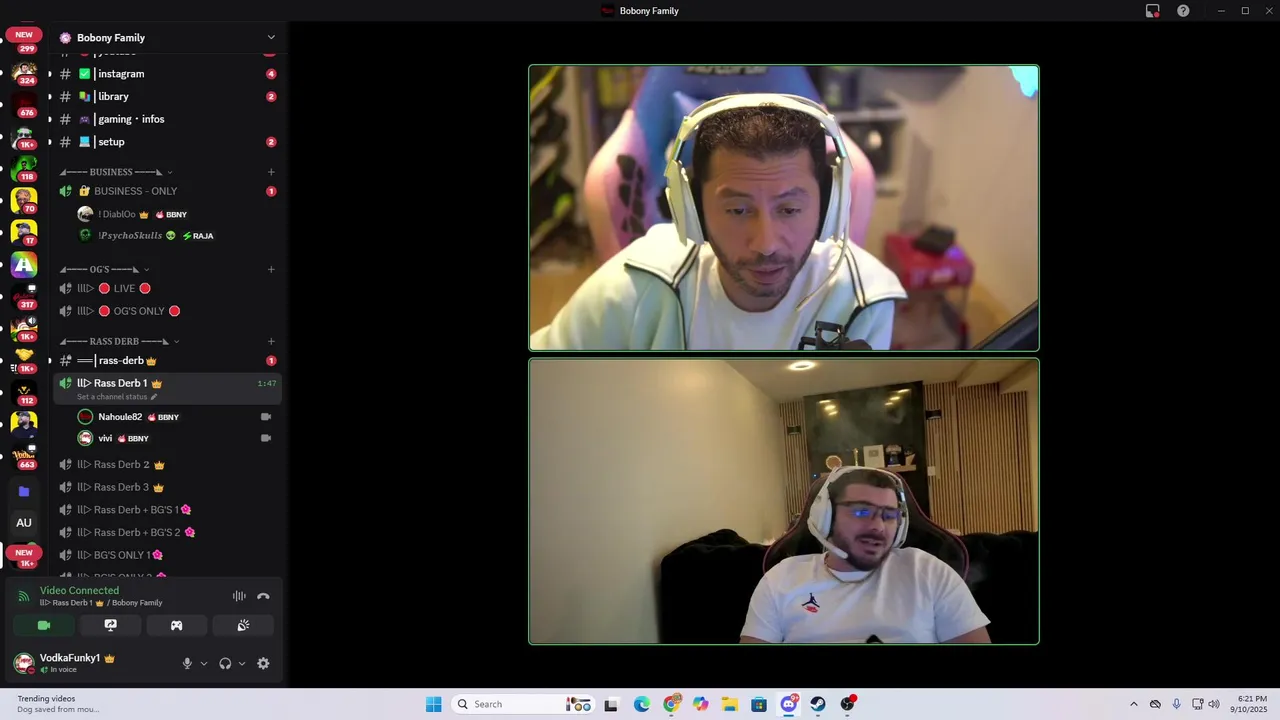
Task: Open the purple A server icon
Action: (24, 265)
